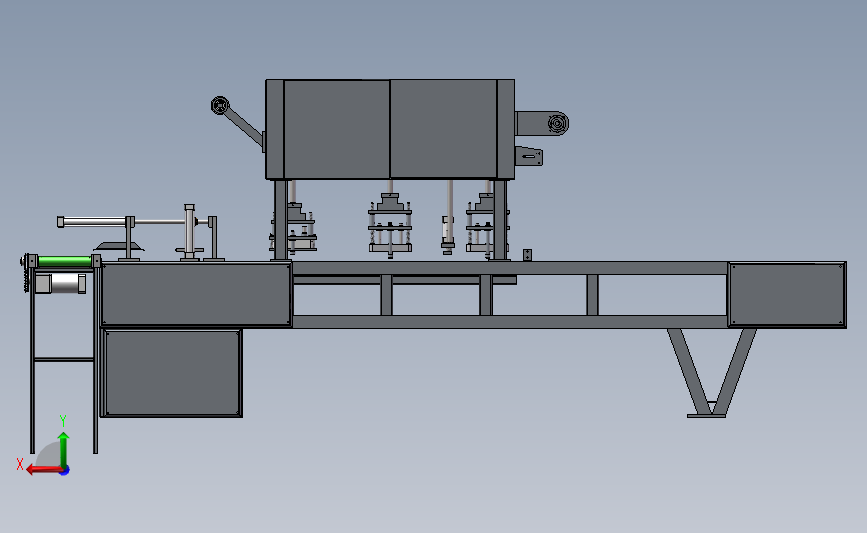Screen dimensions: 867x533
Task: Select the upper left cabinet panel beside frame
Action: (196, 294)
